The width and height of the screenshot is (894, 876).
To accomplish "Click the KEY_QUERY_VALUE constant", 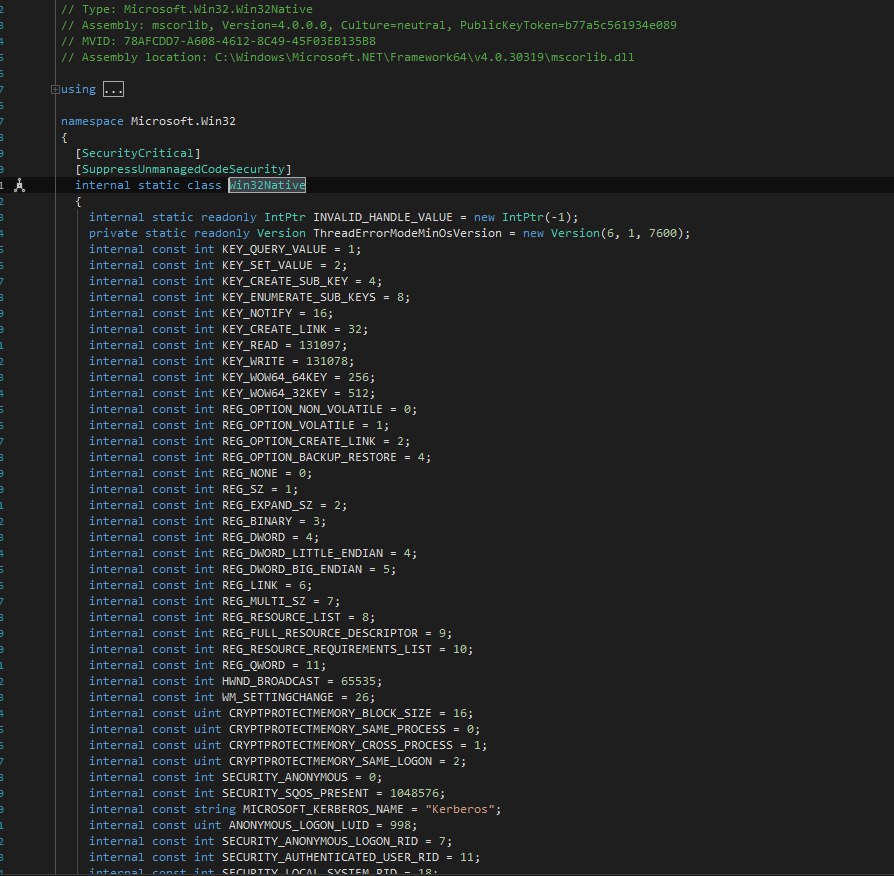I will (x=274, y=249).
